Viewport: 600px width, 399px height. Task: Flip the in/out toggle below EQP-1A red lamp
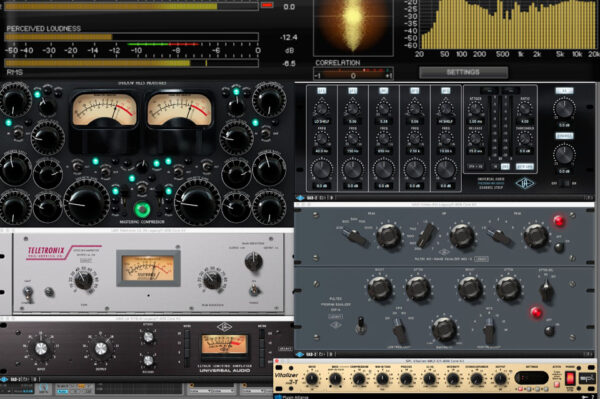pos(549,331)
